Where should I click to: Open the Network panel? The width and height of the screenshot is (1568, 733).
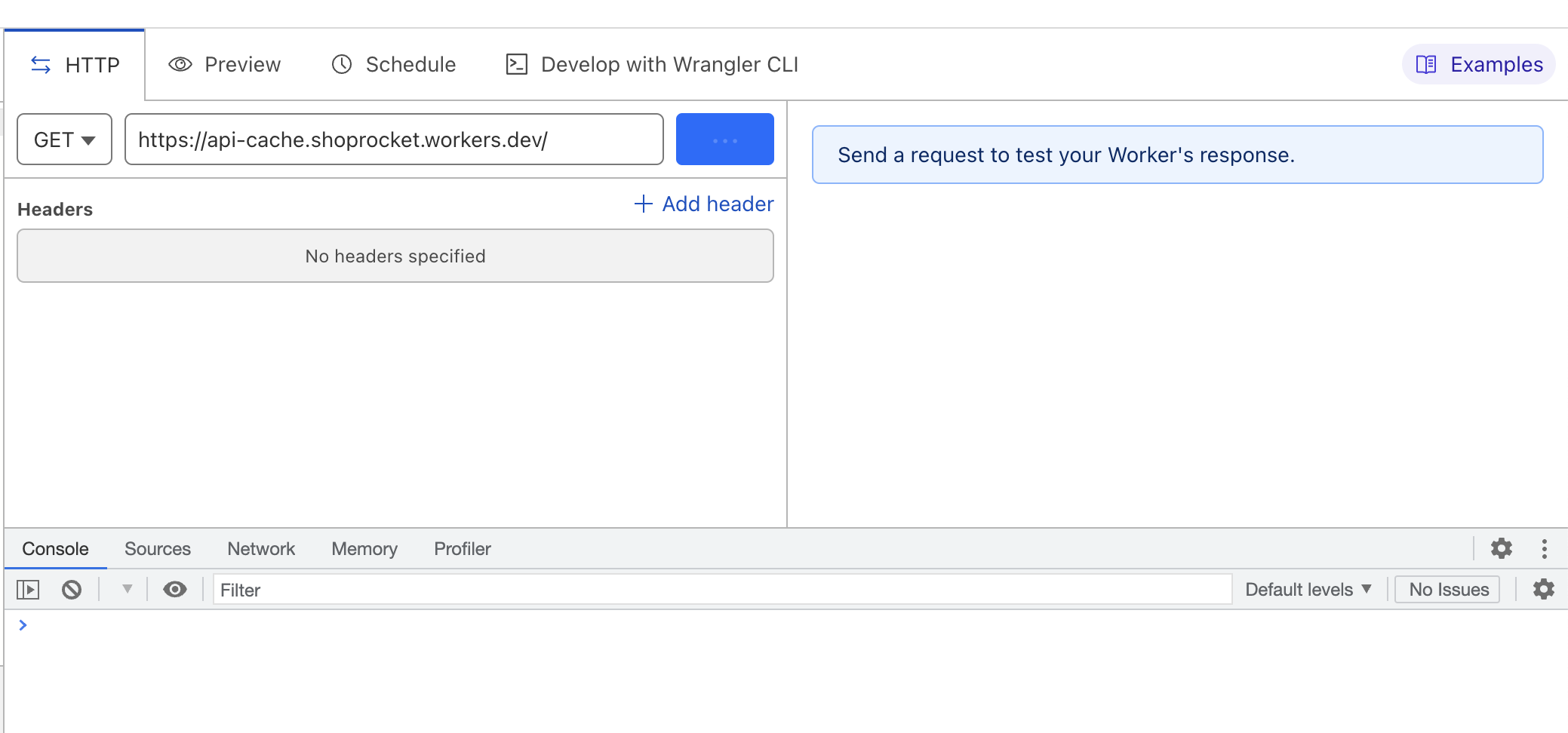261,548
